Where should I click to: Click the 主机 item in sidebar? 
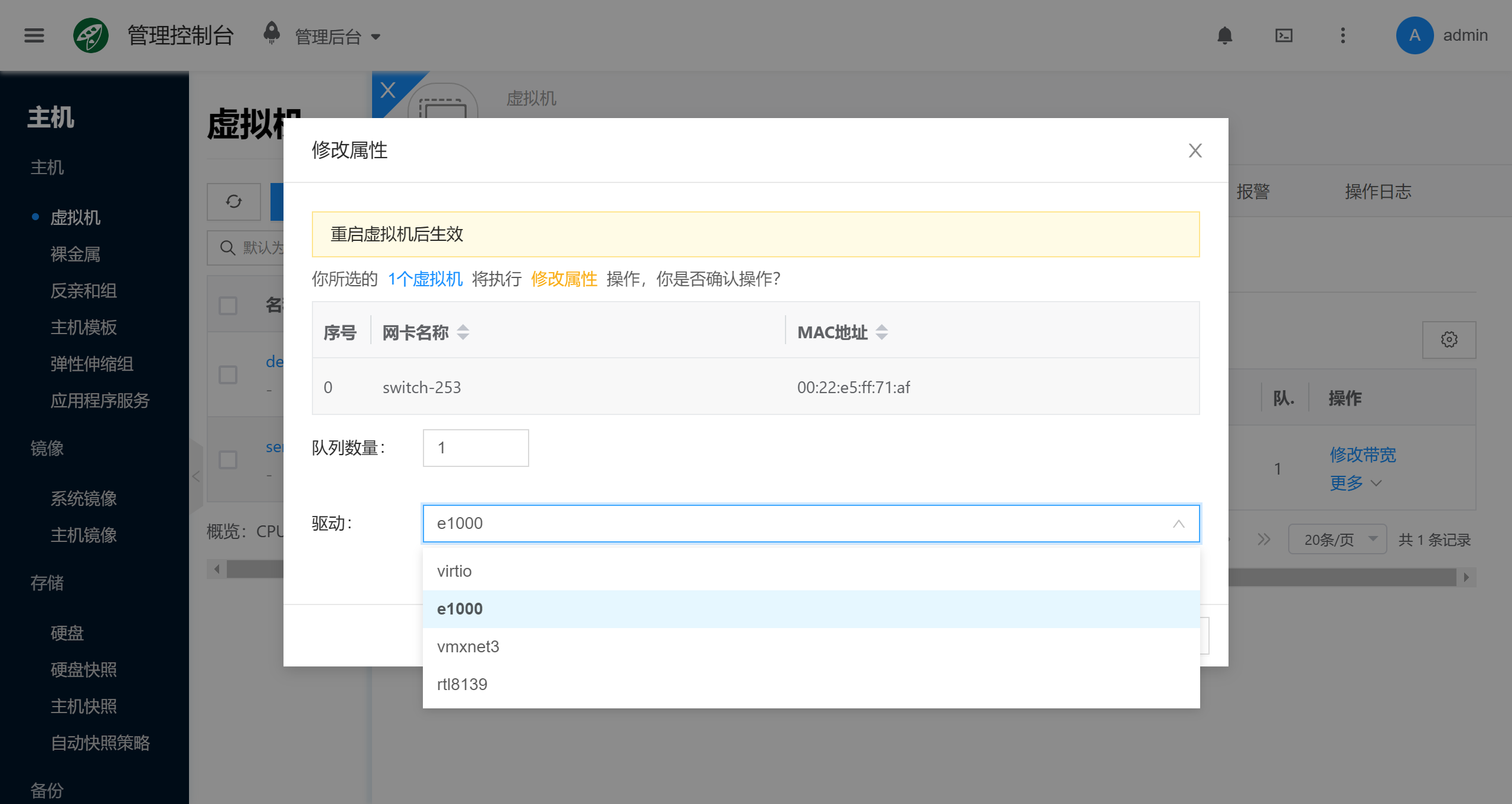[x=47, y=167]
